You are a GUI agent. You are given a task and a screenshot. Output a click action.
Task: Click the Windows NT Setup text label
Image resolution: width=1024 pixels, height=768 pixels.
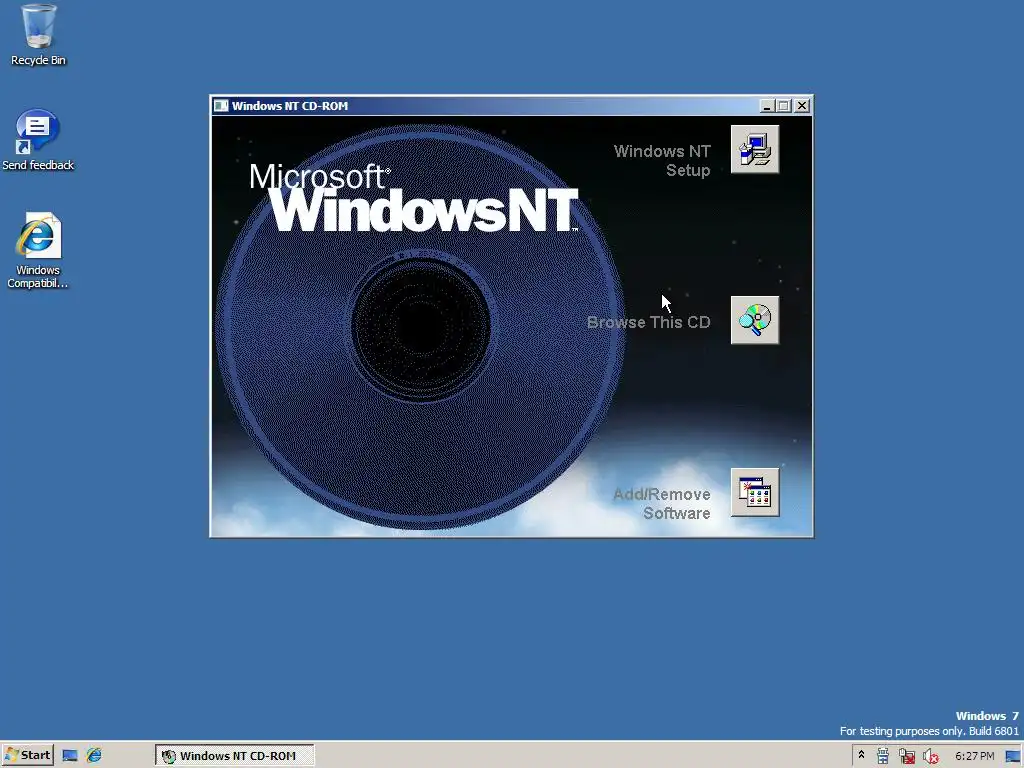662,161
